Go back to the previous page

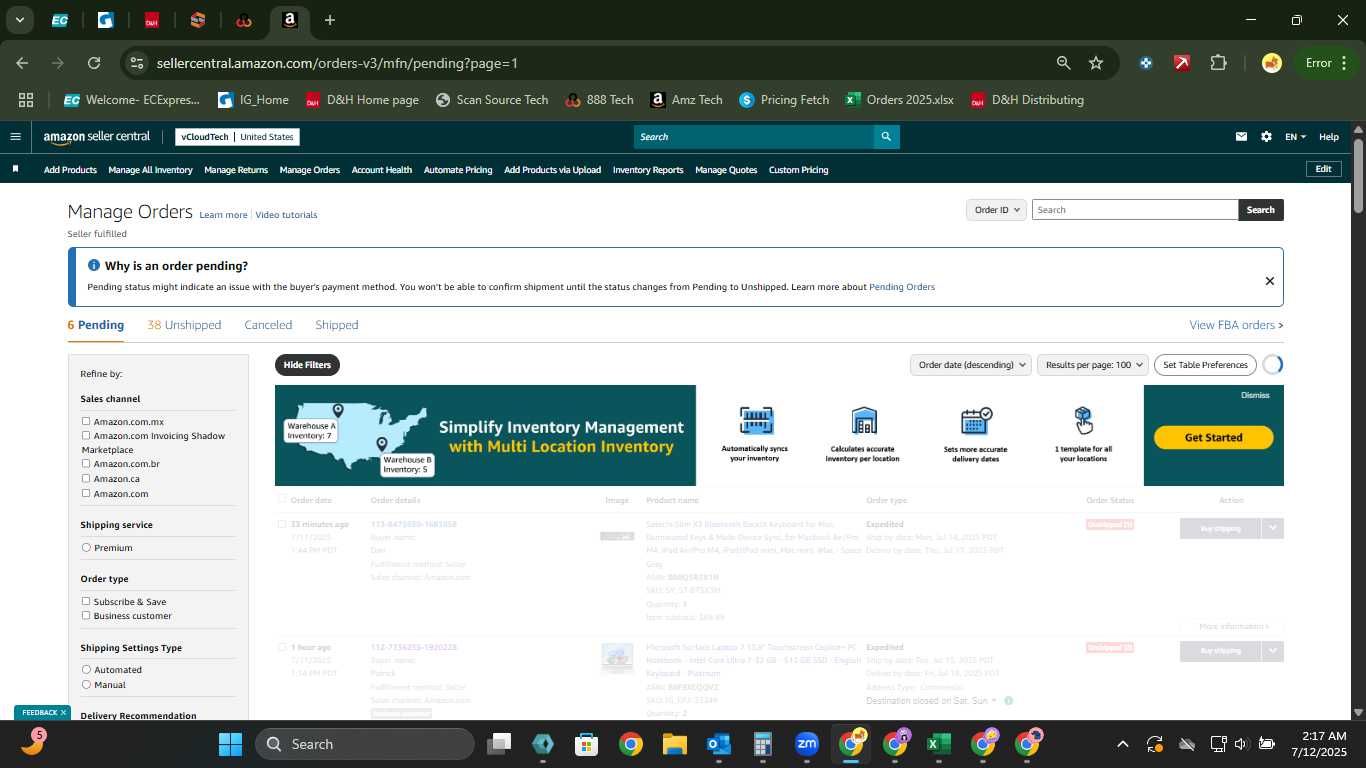pos(22,63)
